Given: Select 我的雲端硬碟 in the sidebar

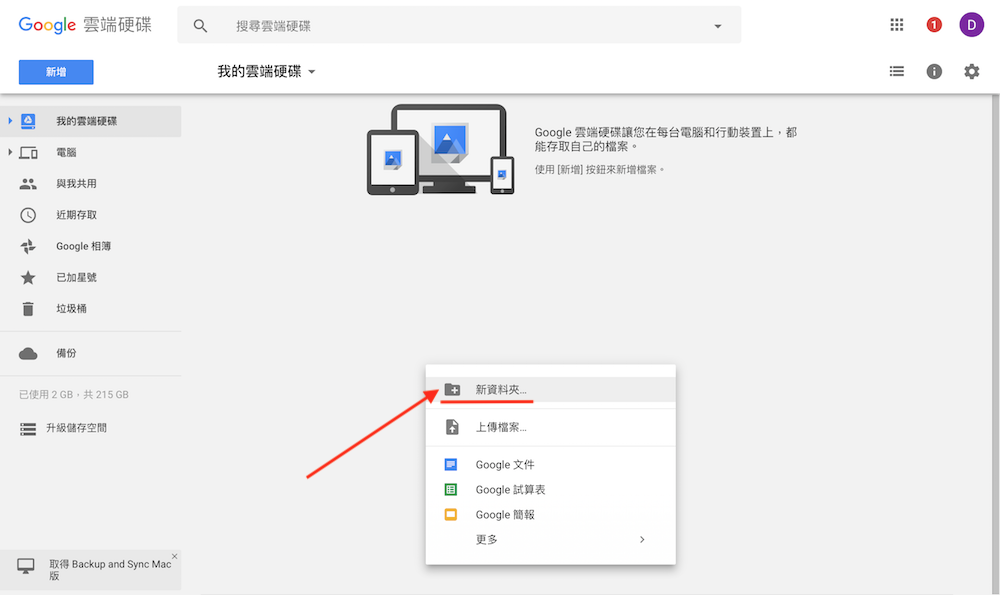Looking at the screenshot, I should [91, 121].
